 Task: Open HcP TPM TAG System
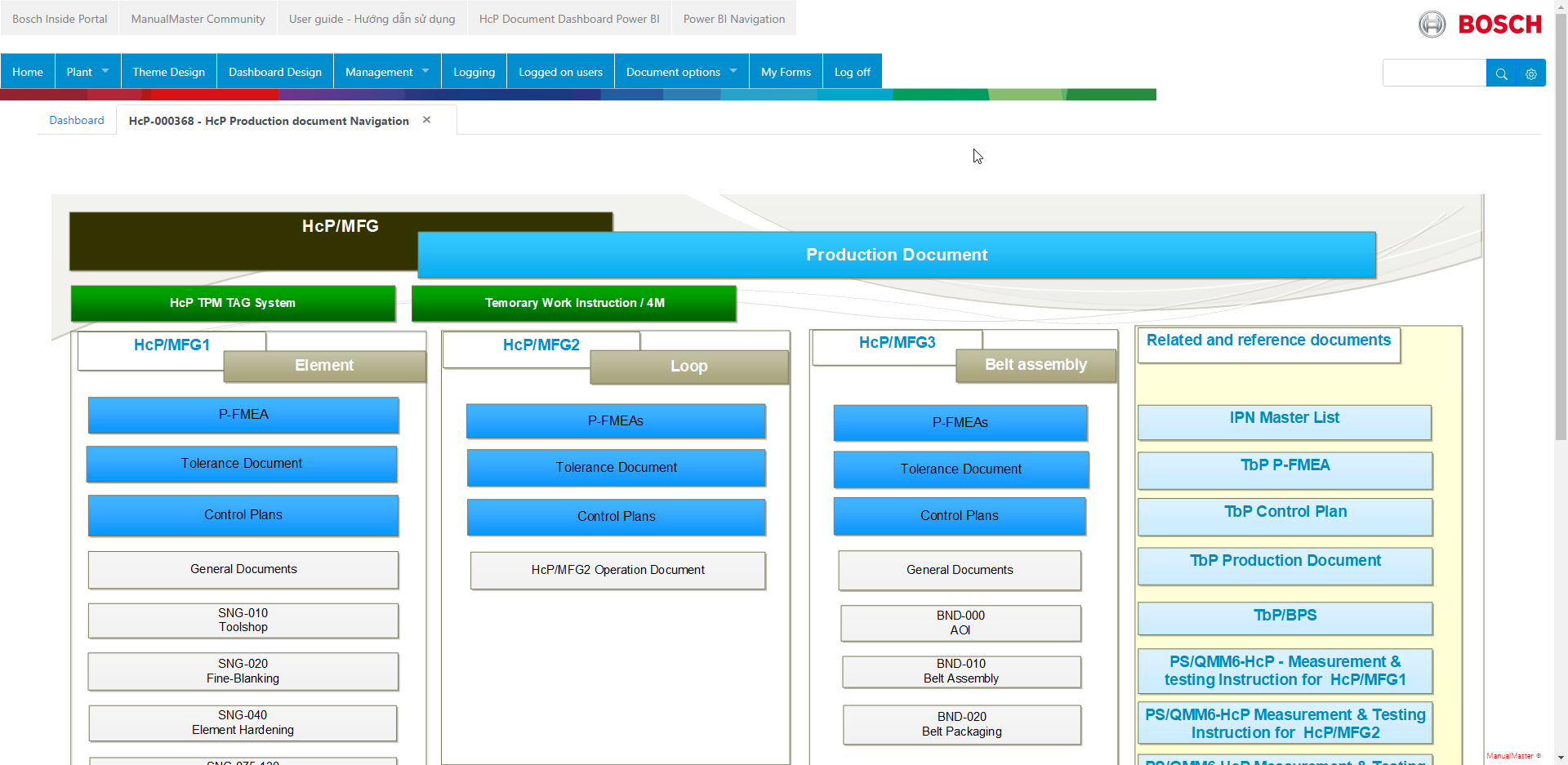pos(233,303)
